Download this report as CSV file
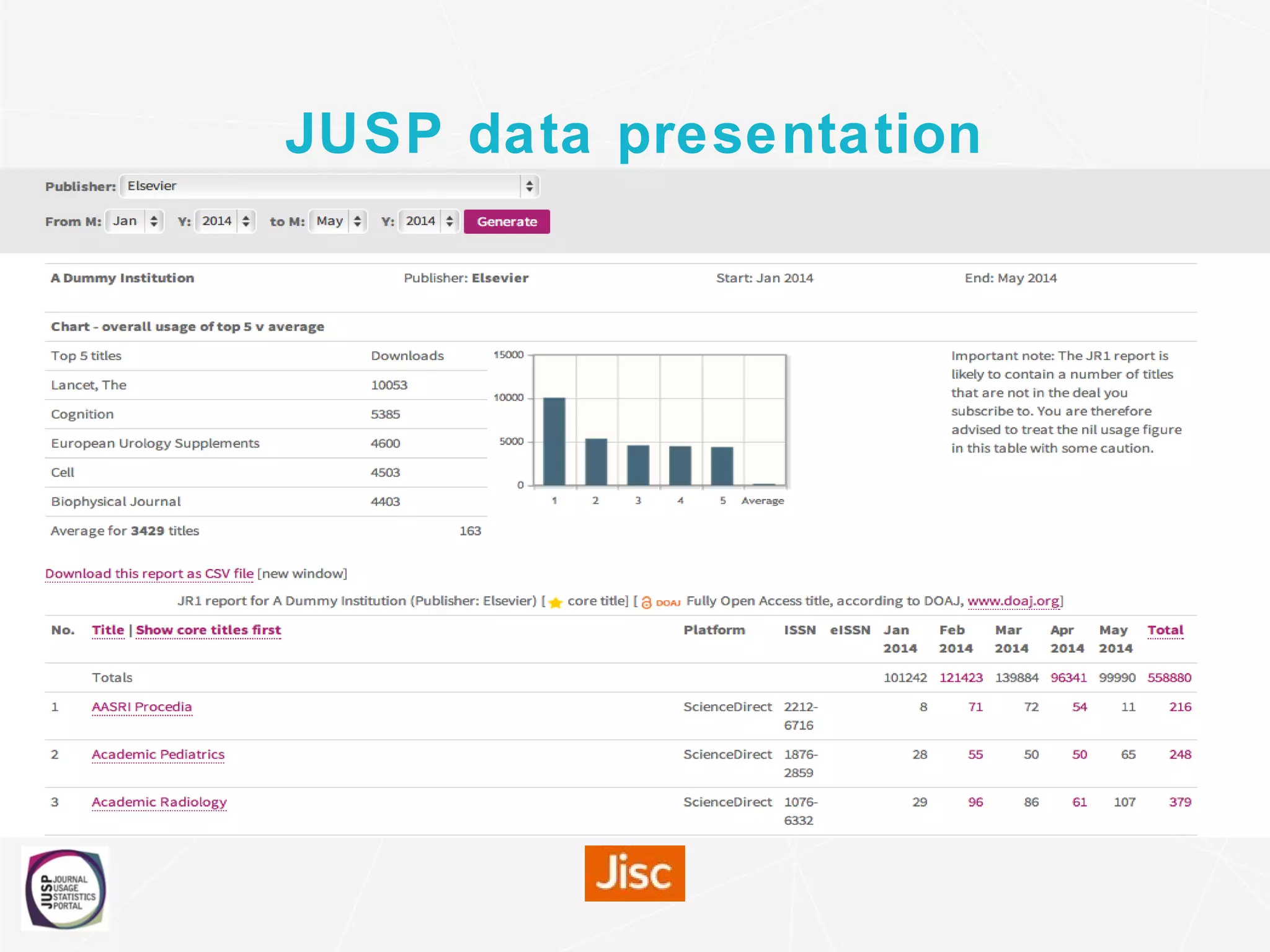The image size is (1270, 952). click(x=149, y=574)
